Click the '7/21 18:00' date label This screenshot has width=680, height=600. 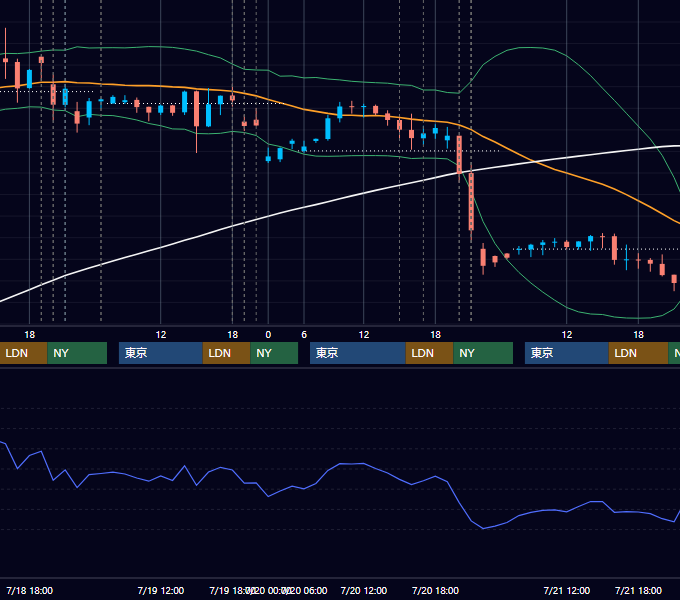638,590
